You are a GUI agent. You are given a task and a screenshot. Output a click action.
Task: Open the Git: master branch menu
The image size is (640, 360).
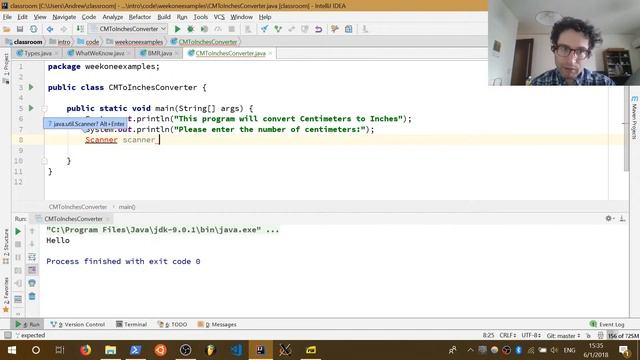tap(563, 336)
